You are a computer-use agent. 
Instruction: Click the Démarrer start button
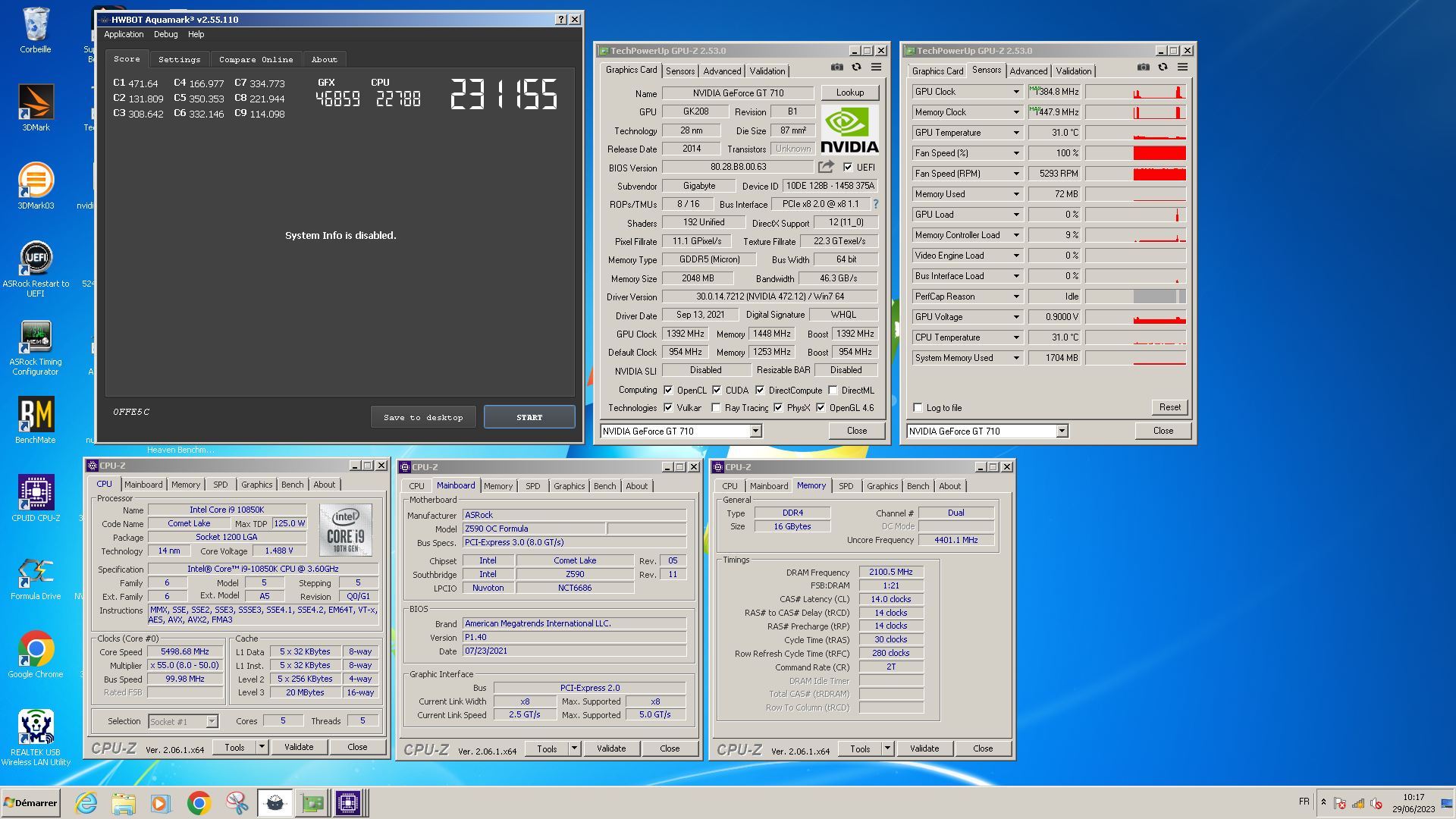30,803
